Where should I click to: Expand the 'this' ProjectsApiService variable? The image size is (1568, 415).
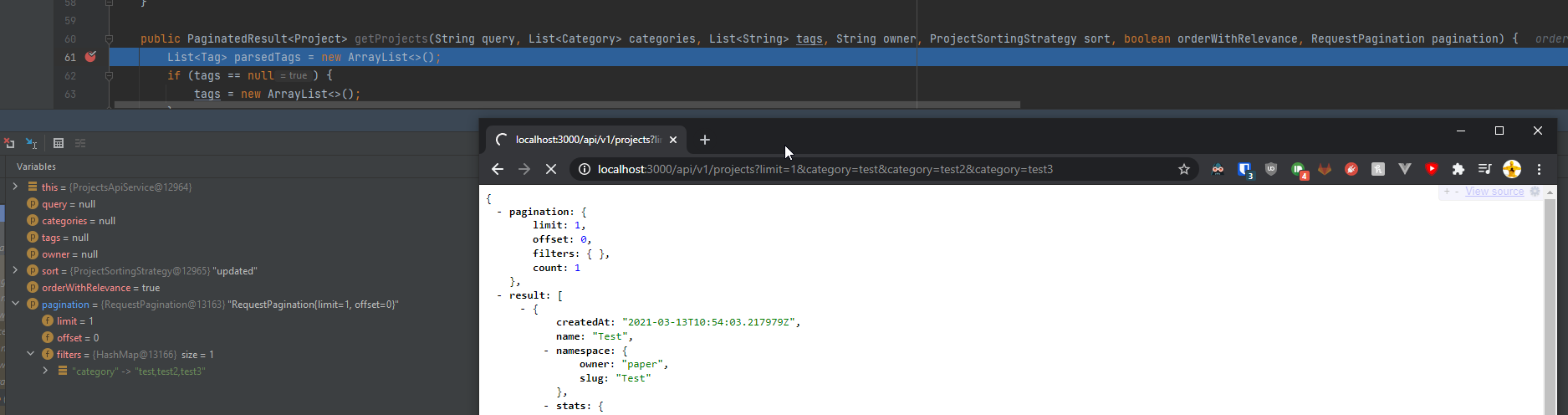(15, 187)
